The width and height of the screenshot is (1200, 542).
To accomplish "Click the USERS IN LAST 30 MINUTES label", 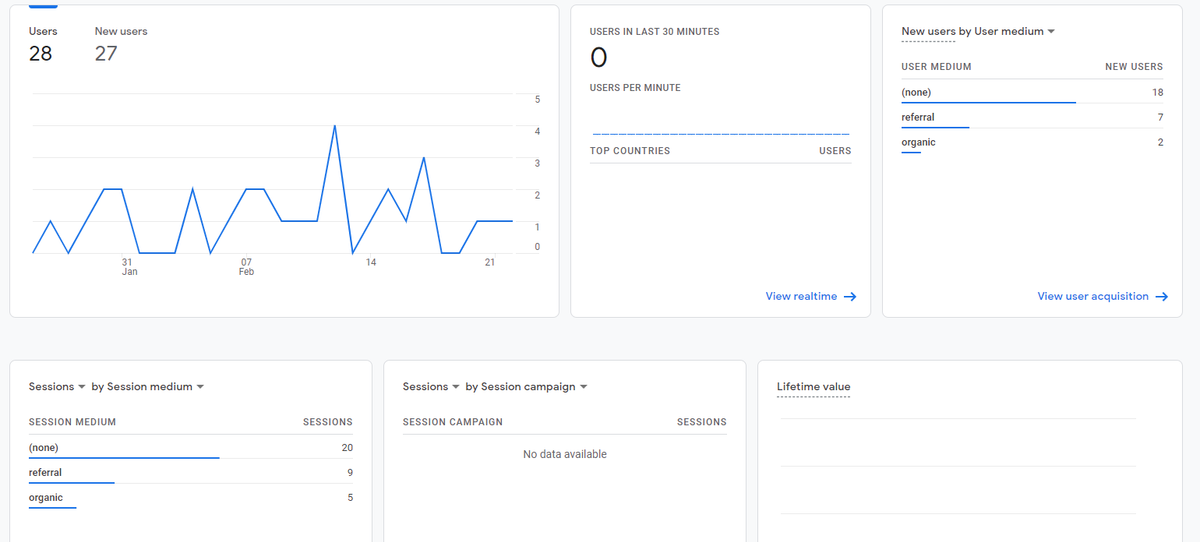I will (x=654, y=32).
